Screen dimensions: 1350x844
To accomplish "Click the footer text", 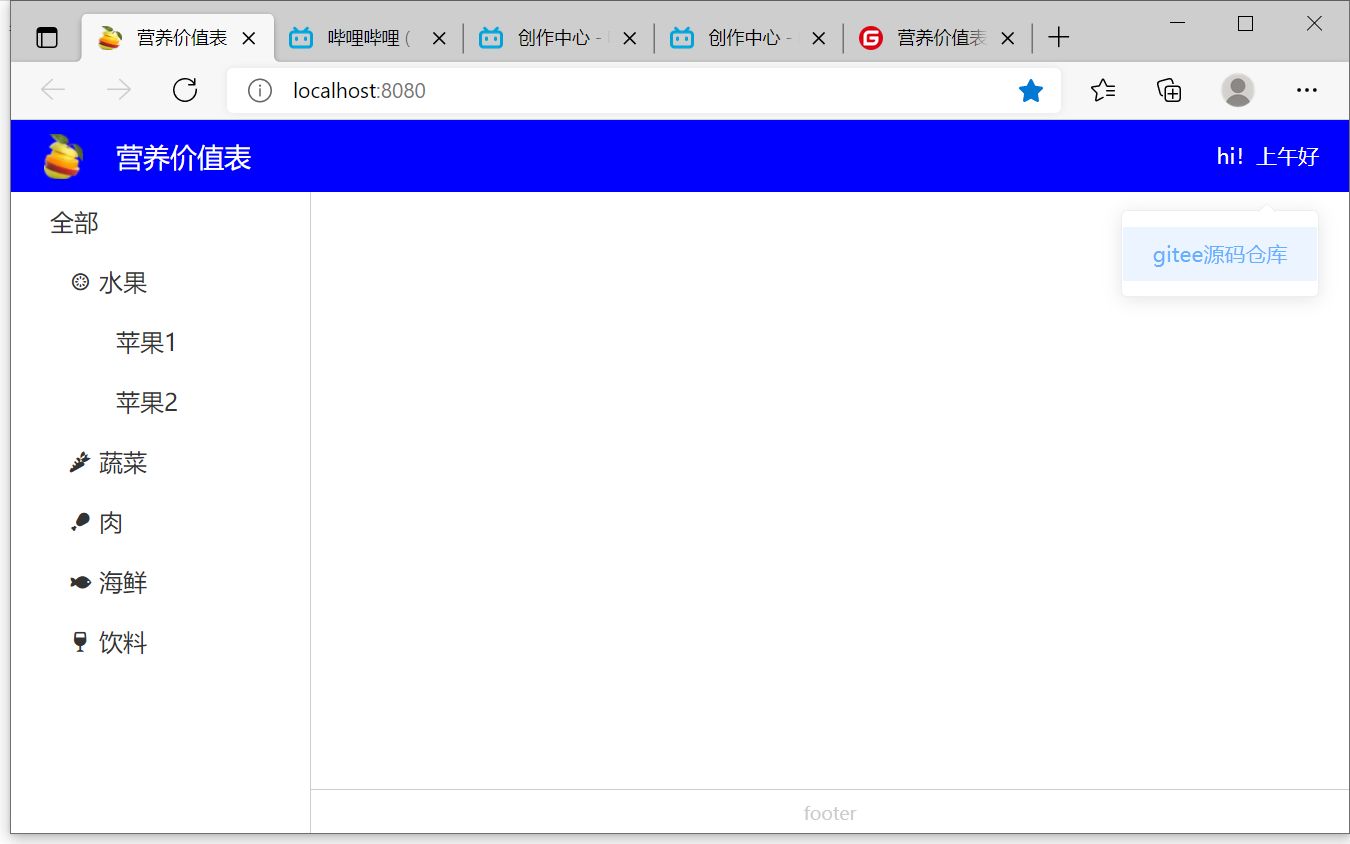I will [x=830, y=813].
